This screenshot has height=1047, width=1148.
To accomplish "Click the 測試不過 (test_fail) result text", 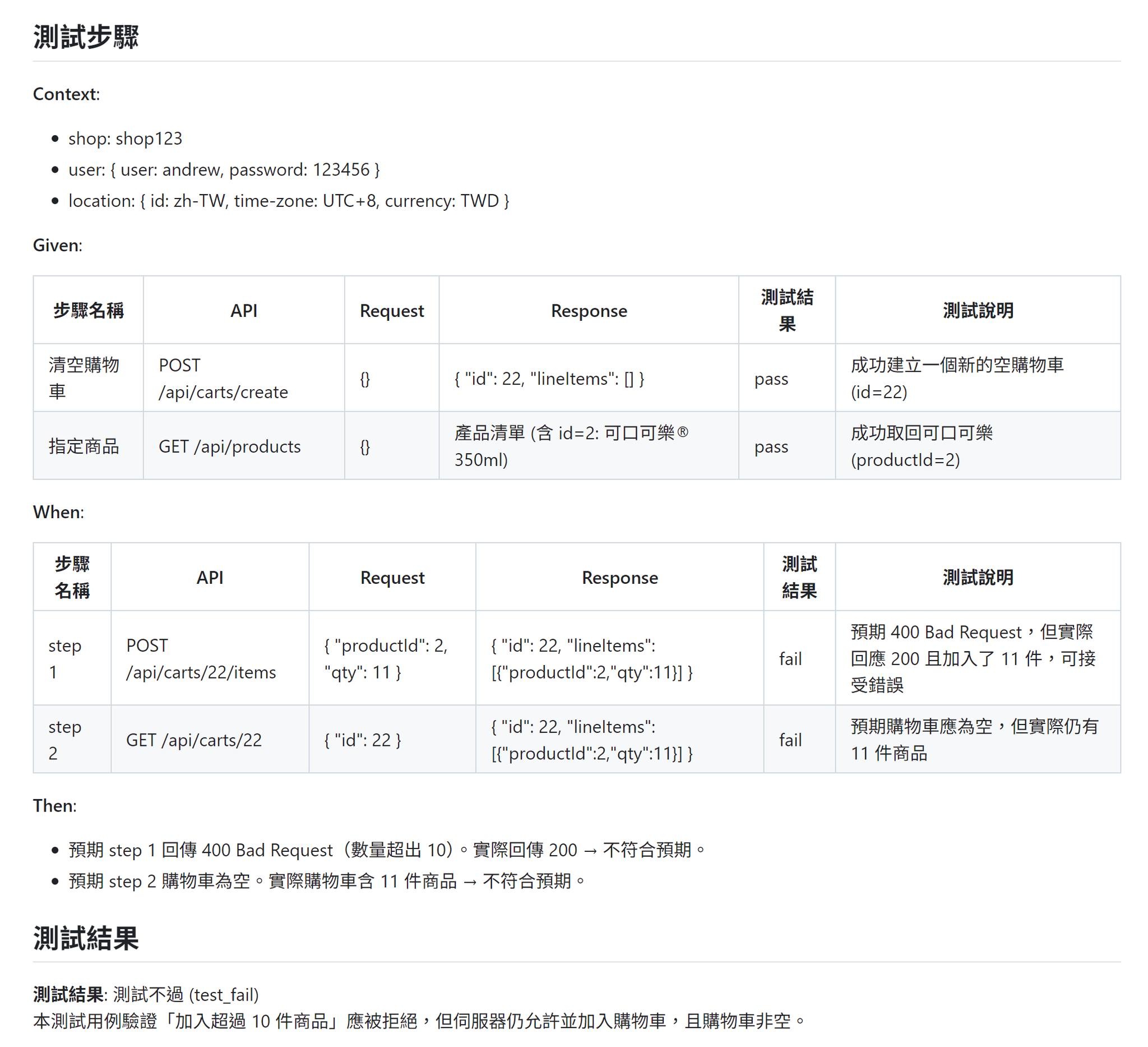I will coord(186,995).
